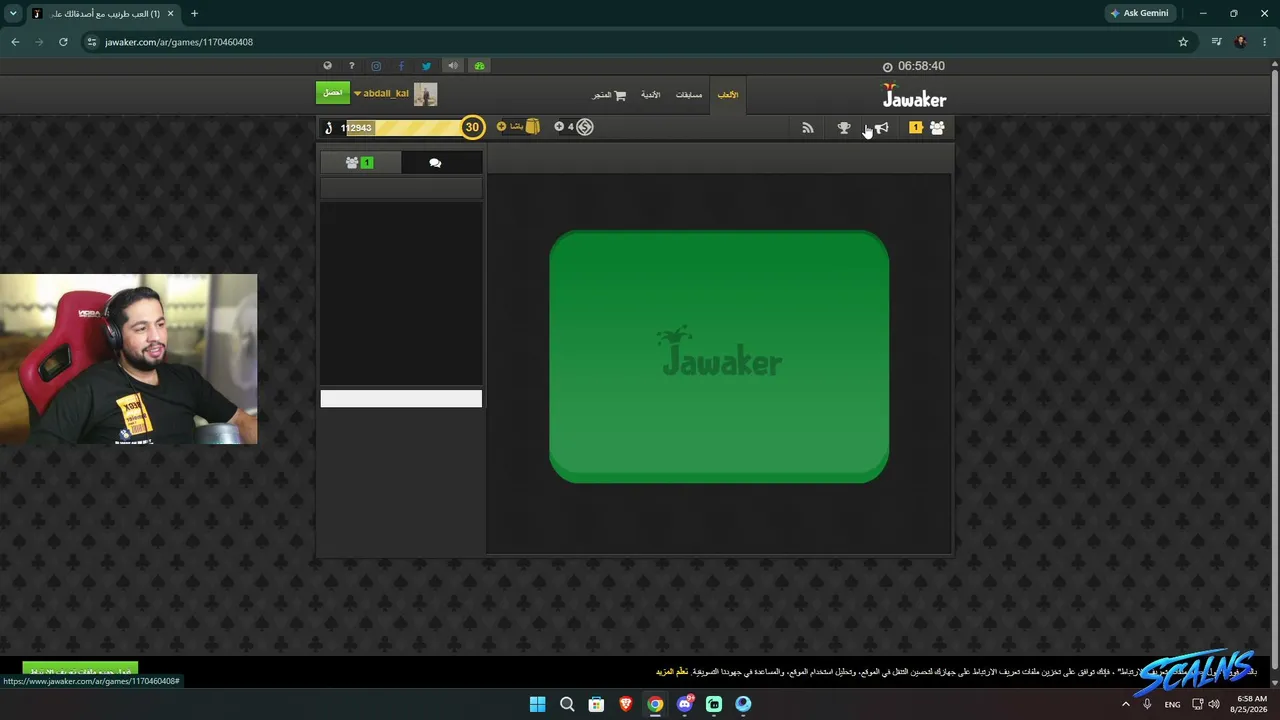Image resolution: width=1280 pixels, height=720 pixels.
Task: Click the ENG language indicator
Action: 1172,704
